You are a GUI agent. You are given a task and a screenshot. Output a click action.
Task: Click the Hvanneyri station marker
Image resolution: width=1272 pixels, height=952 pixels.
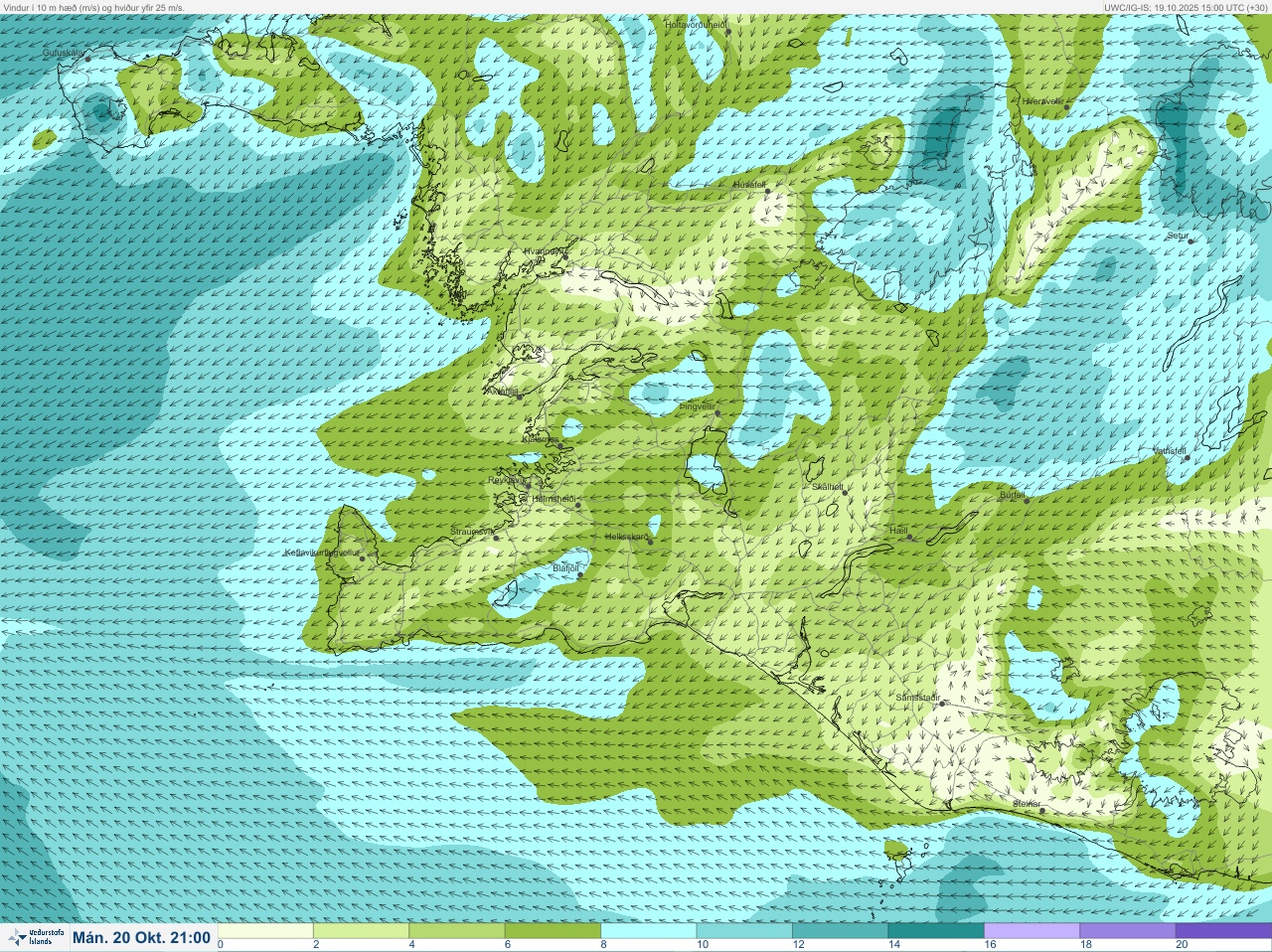(565, 257)
